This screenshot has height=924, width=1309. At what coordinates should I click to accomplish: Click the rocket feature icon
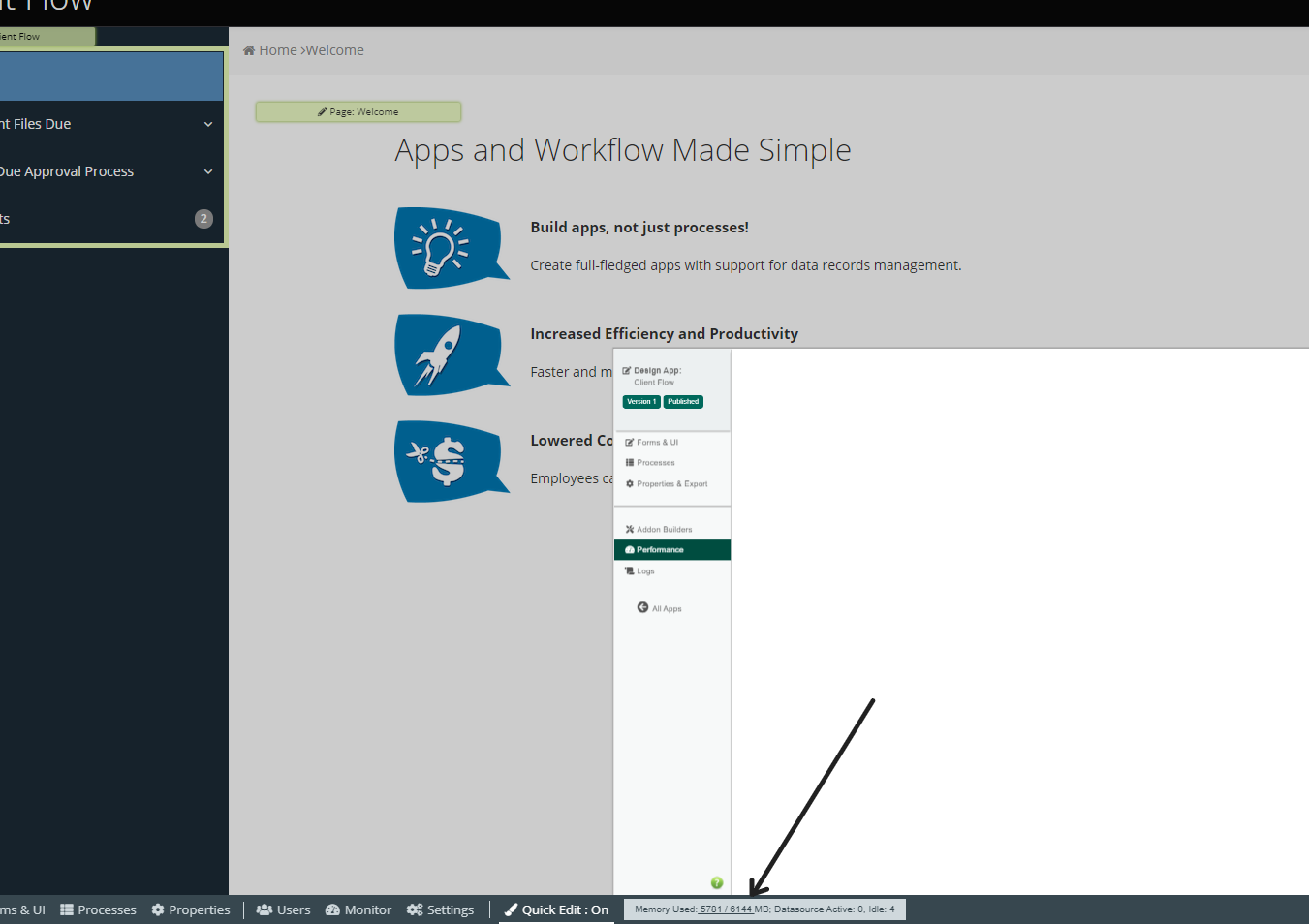(451, 354)
